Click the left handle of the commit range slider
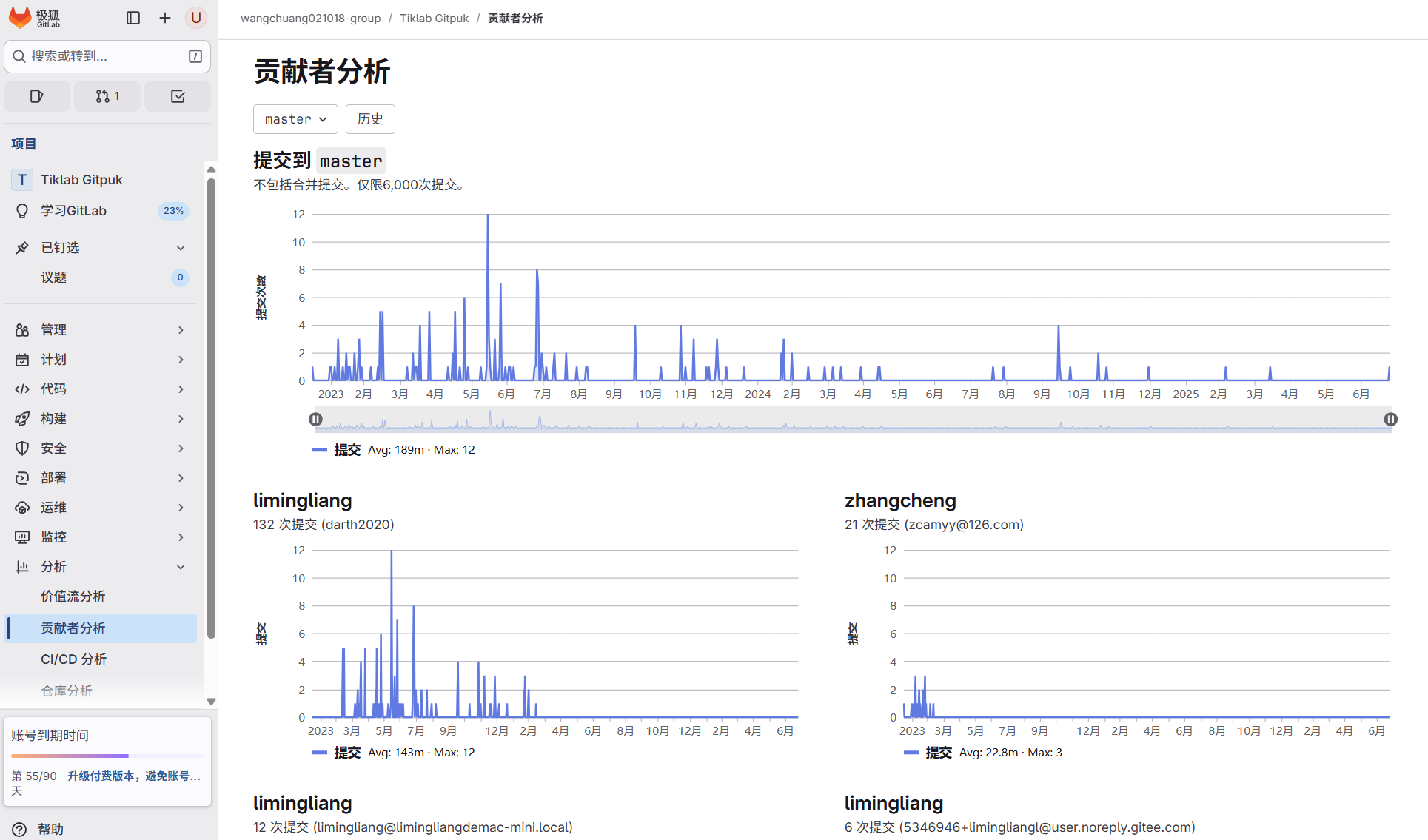 [315, 419]
